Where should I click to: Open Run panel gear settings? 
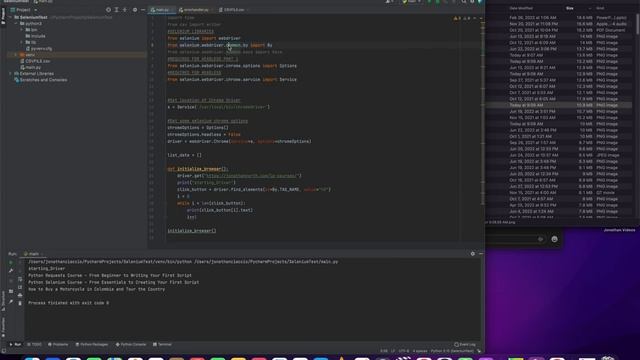(x=473, y=254)
